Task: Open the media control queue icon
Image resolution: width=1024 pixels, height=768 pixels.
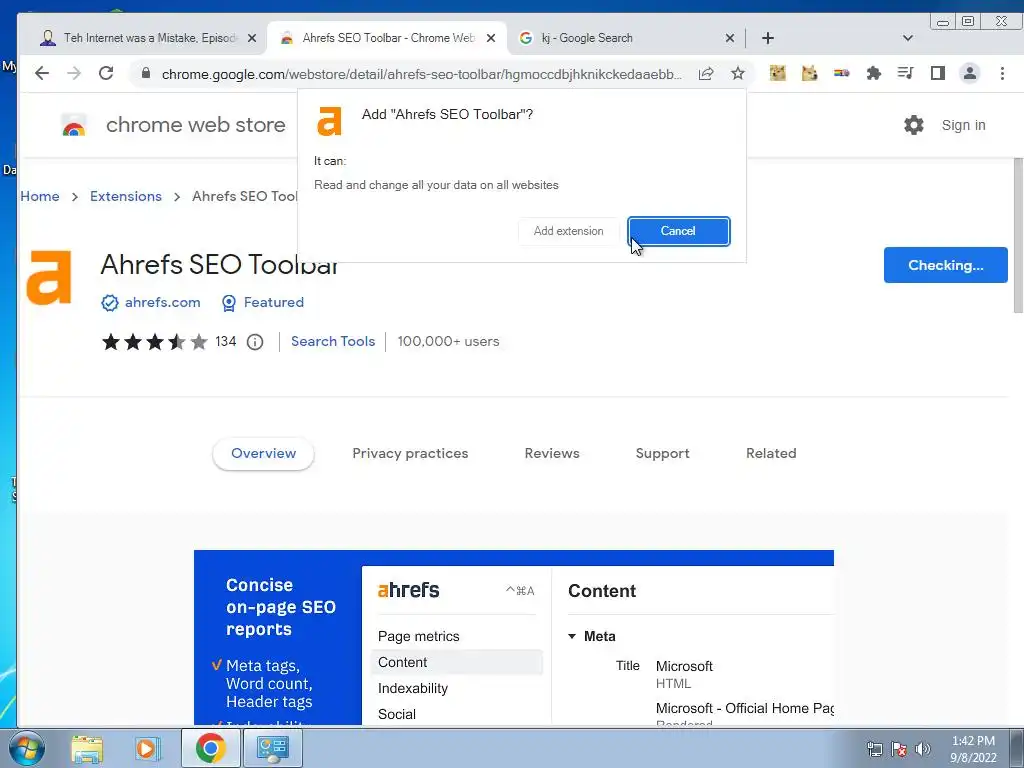Action: coord(905,73)
